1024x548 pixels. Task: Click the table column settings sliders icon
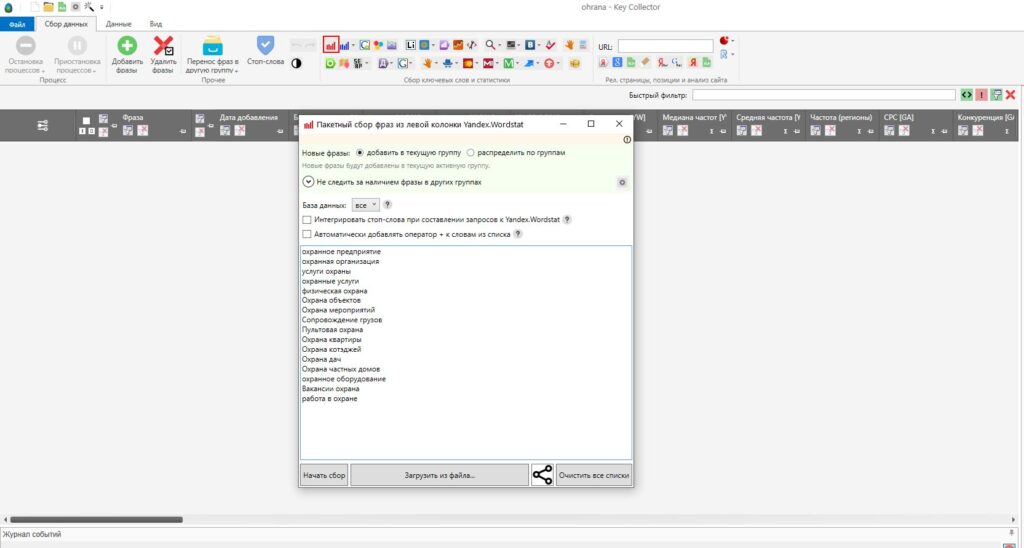tap(43, 125)
